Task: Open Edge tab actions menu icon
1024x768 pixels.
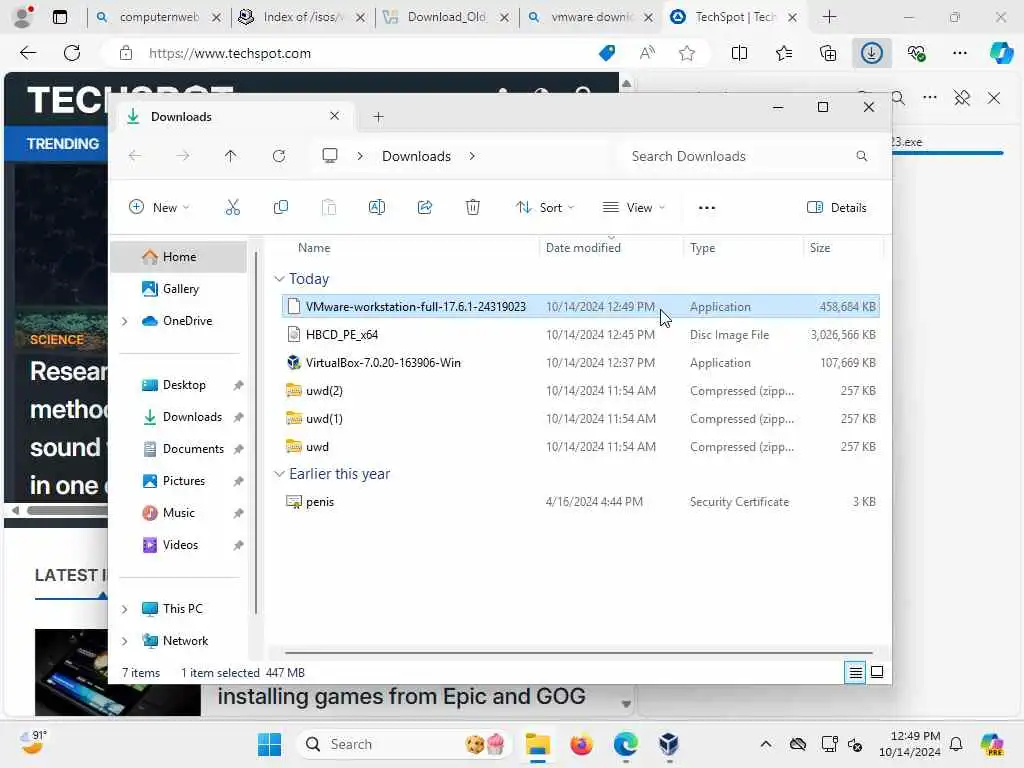Action: click(59, 17)
